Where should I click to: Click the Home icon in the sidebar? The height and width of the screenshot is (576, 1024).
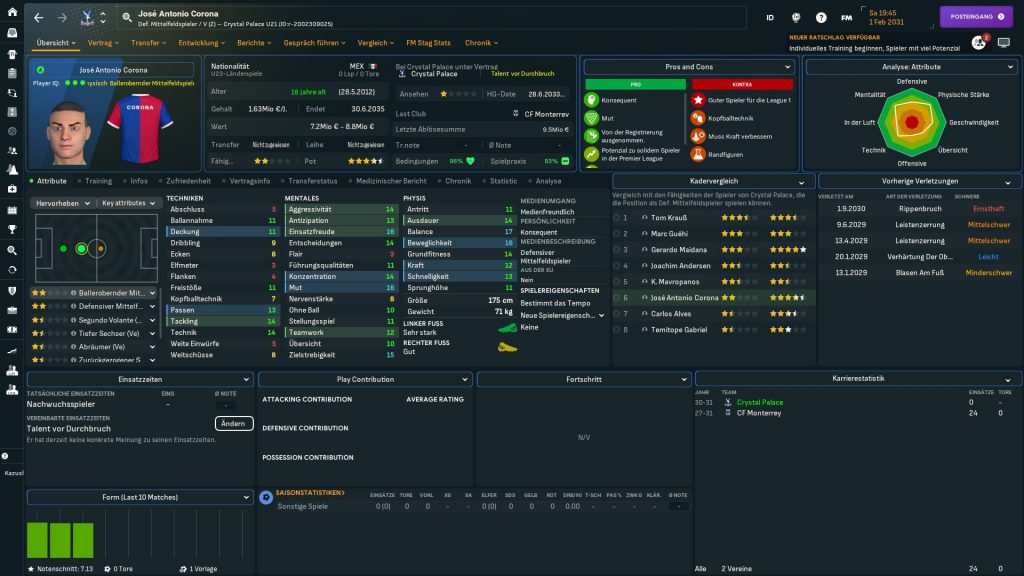tap(12, 32)
